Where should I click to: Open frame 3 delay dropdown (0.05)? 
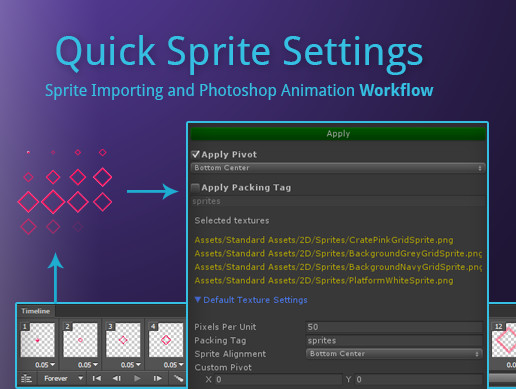(x=131, y=365)
